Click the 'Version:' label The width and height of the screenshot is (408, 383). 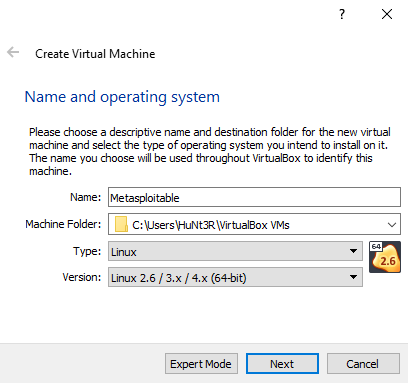tap(82, 277)
